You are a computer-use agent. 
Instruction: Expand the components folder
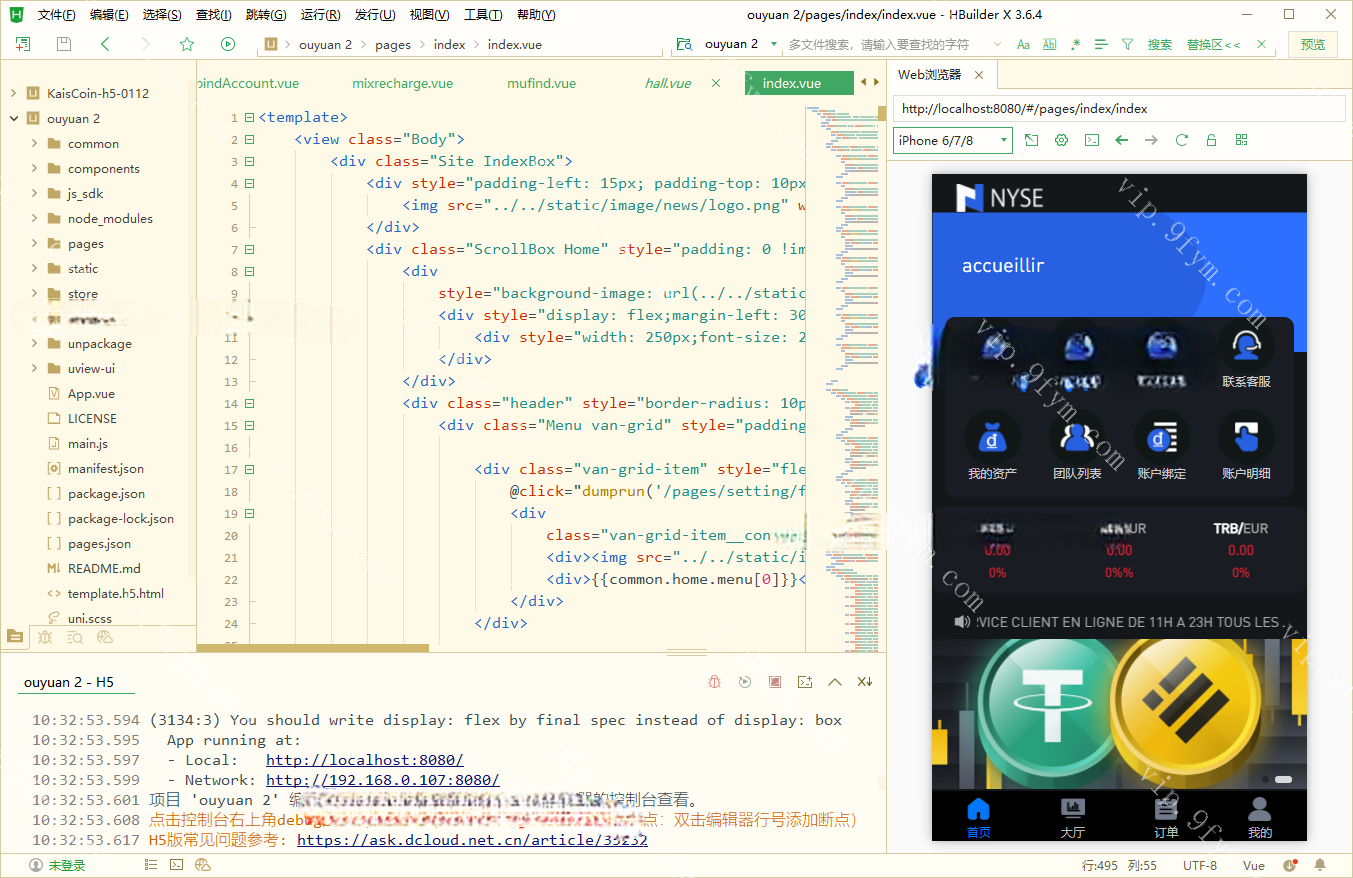34,169
